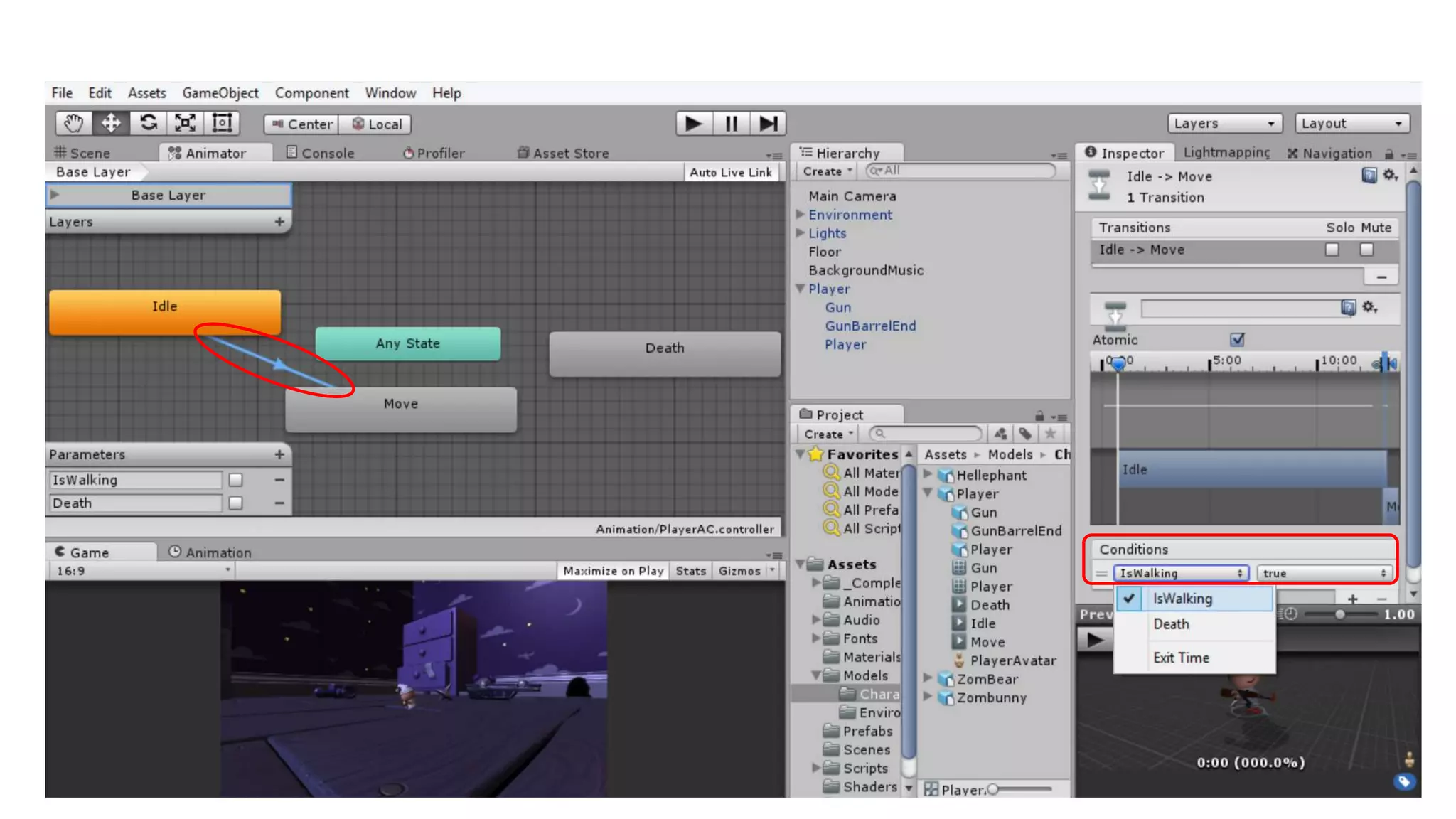Switch to the Scene tab
This screenshot has height=819, width=1456.
(x=82, y=153)
